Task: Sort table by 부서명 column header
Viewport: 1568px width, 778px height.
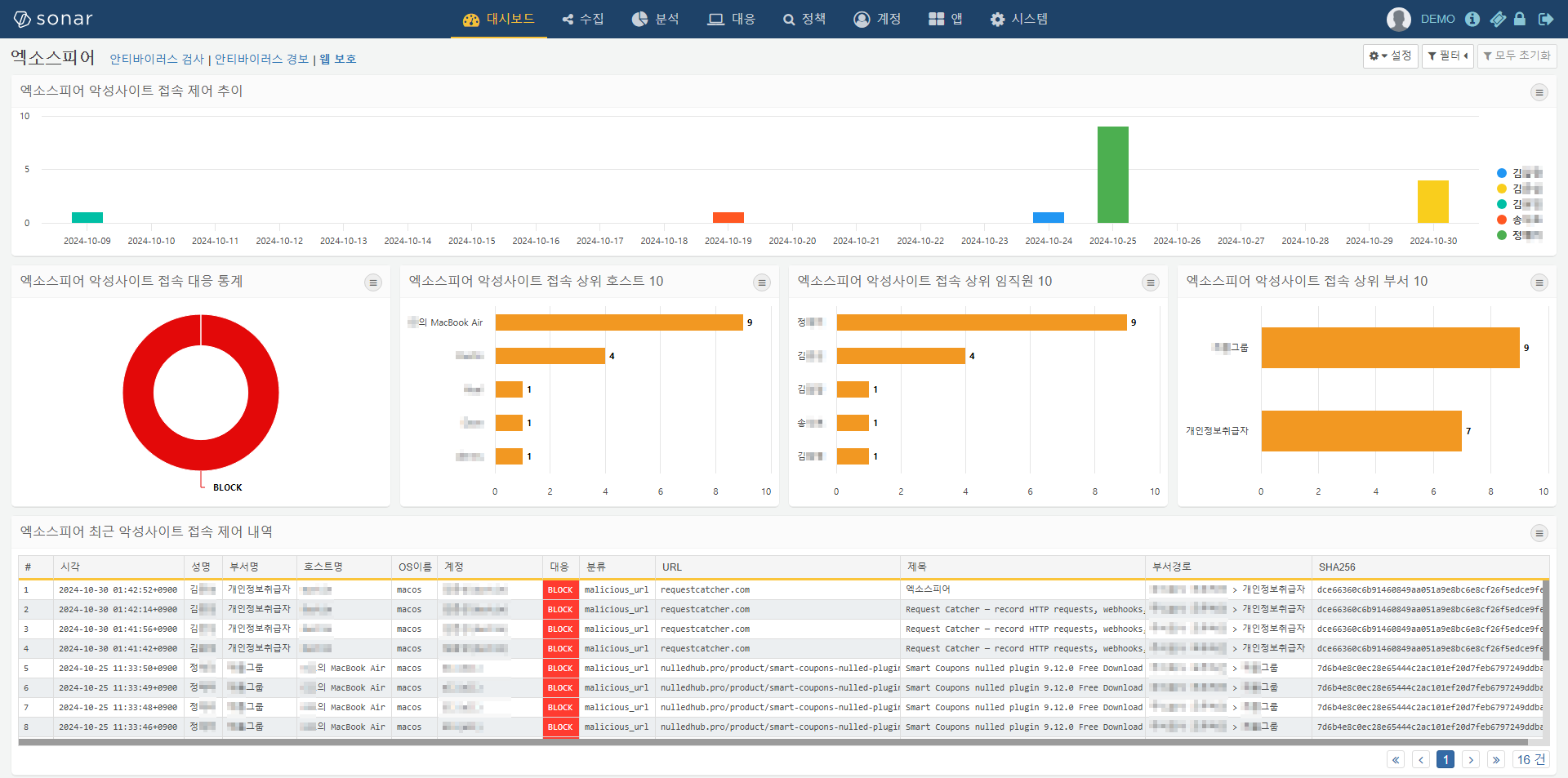Action: 260,567
